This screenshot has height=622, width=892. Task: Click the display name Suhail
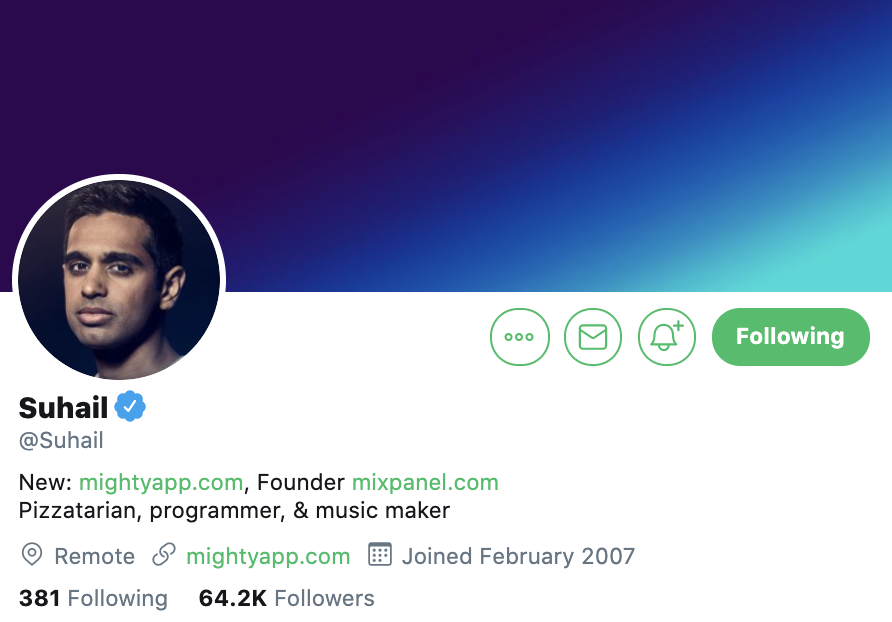click(63, 407)
